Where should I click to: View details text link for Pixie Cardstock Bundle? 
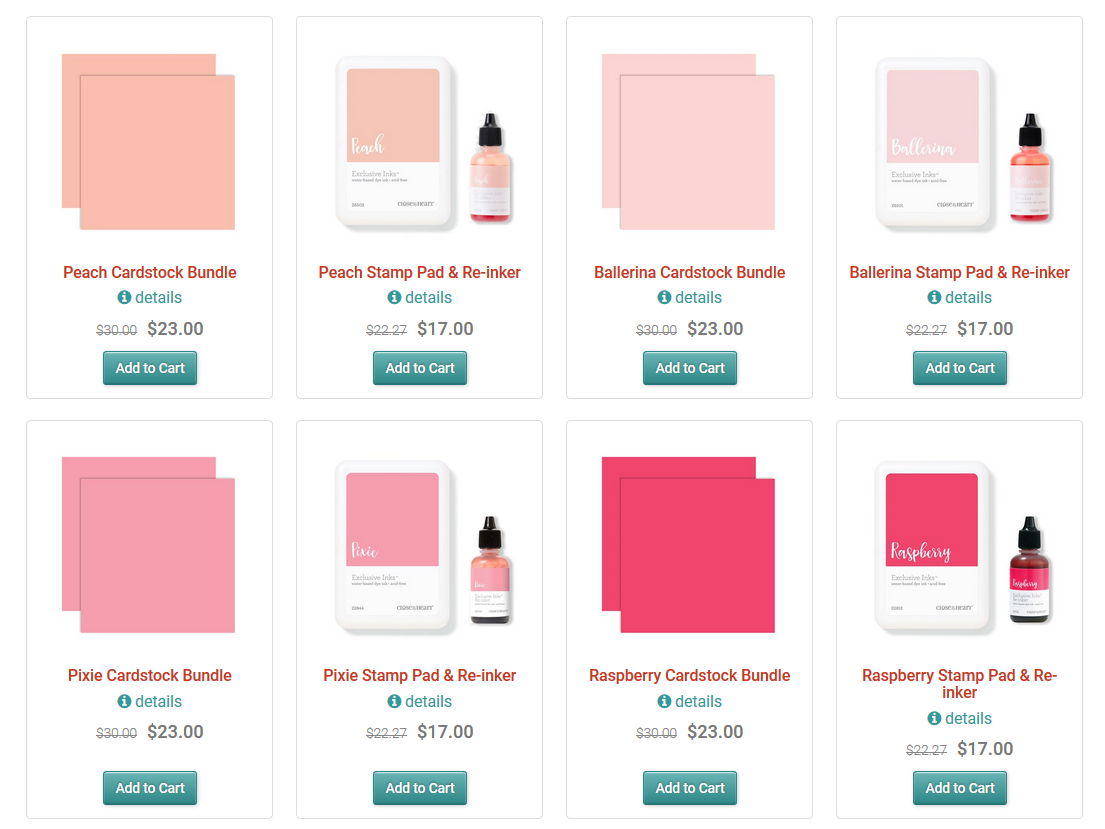[x=159, y=702]
